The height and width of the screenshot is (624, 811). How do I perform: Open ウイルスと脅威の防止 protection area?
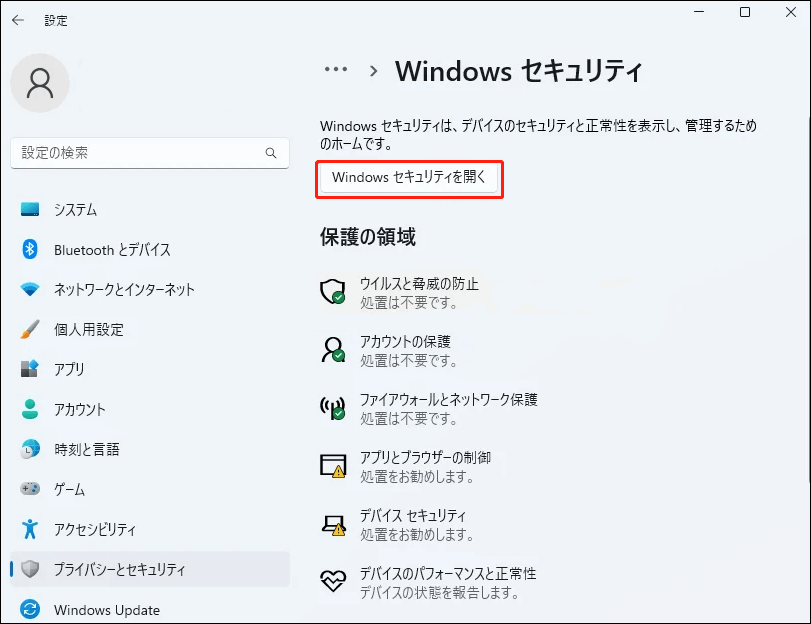tap(419, 284)
